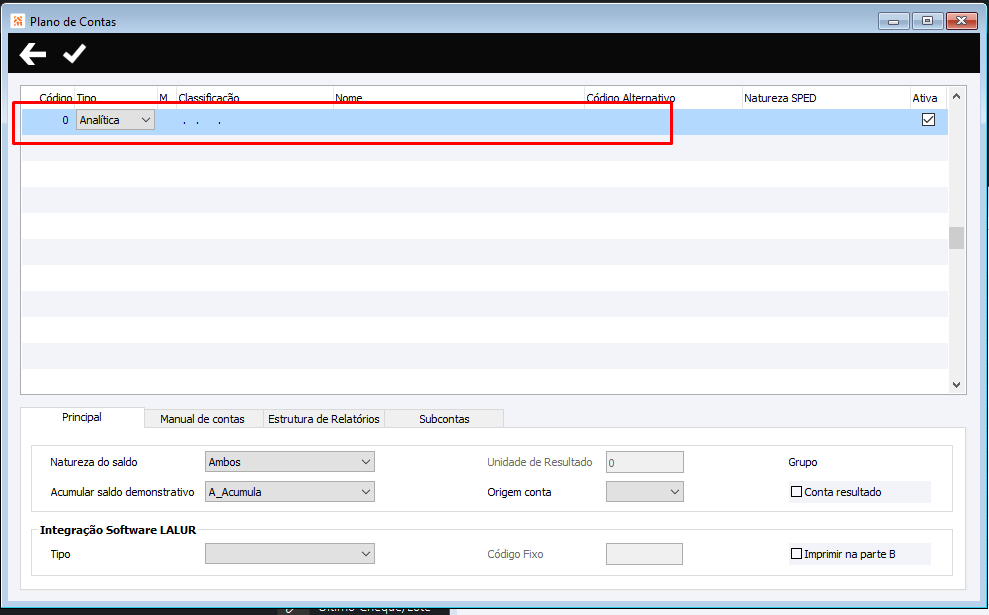This screenshot has width=989, height=615.
Task: Toggle the Ativa checkbox in the row
Action: [928, 120]
